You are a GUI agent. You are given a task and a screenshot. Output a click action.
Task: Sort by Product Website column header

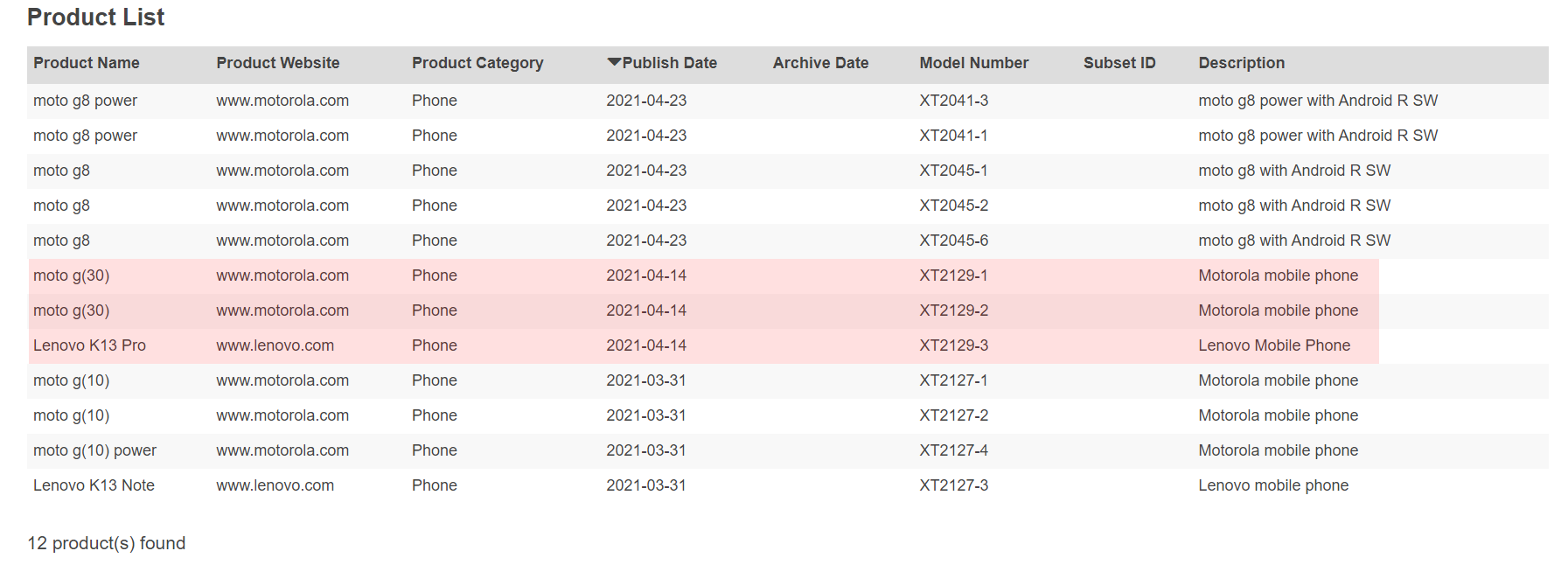click(278, 63)
